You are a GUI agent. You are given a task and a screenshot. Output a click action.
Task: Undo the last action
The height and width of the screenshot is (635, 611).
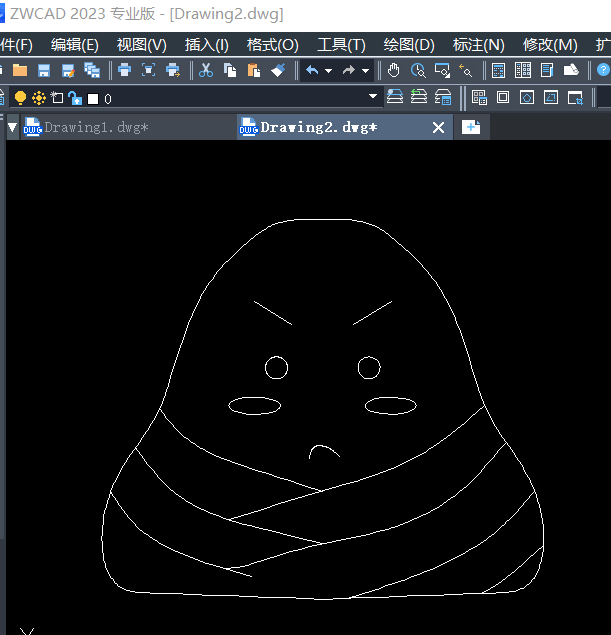click(312, 70)
